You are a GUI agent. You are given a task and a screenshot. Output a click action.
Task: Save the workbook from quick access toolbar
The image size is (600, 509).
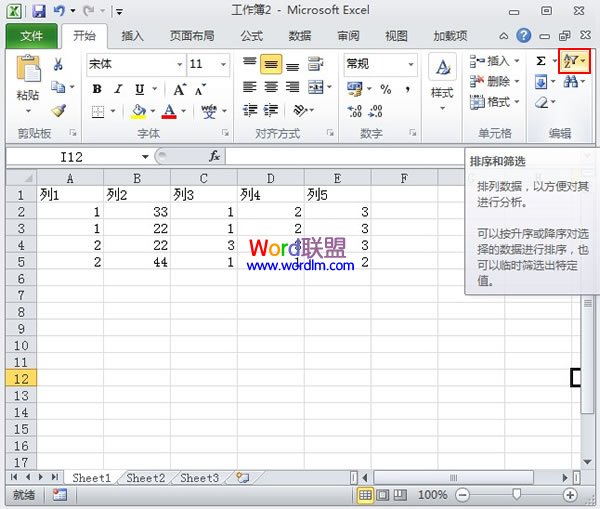point(39,11)
